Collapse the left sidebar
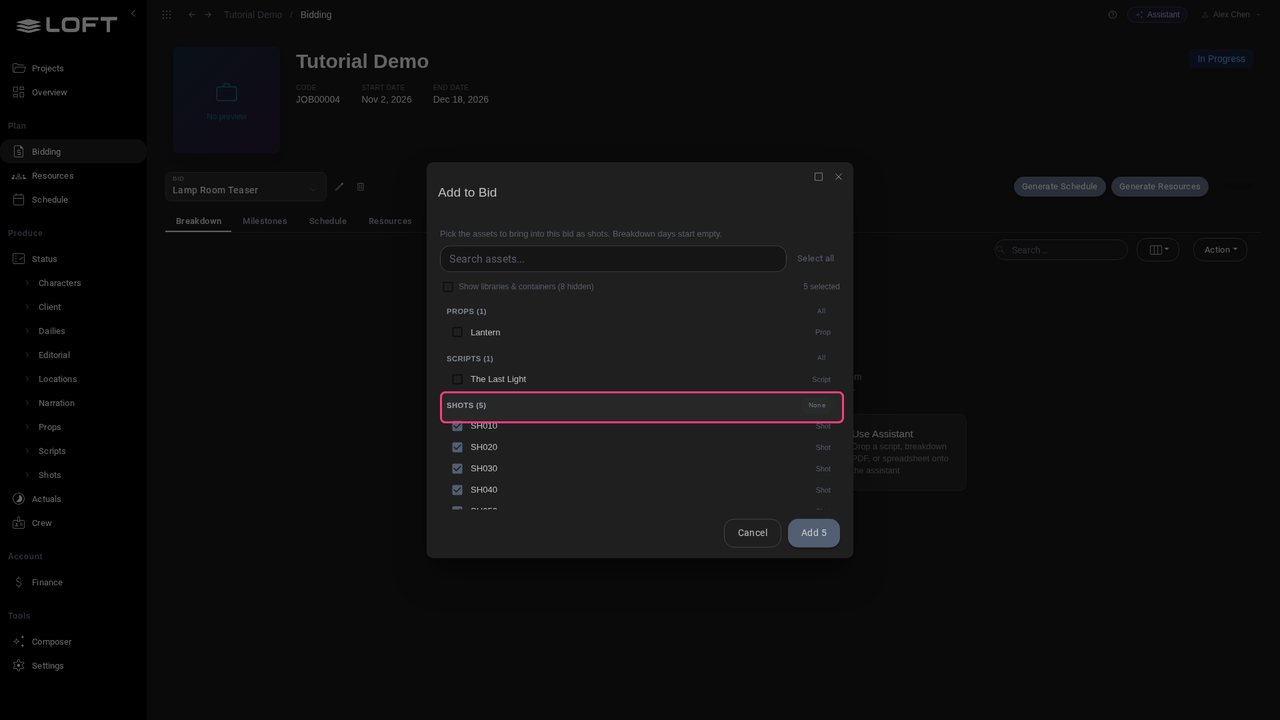The image size is (1280, 720). coord(133,14)
